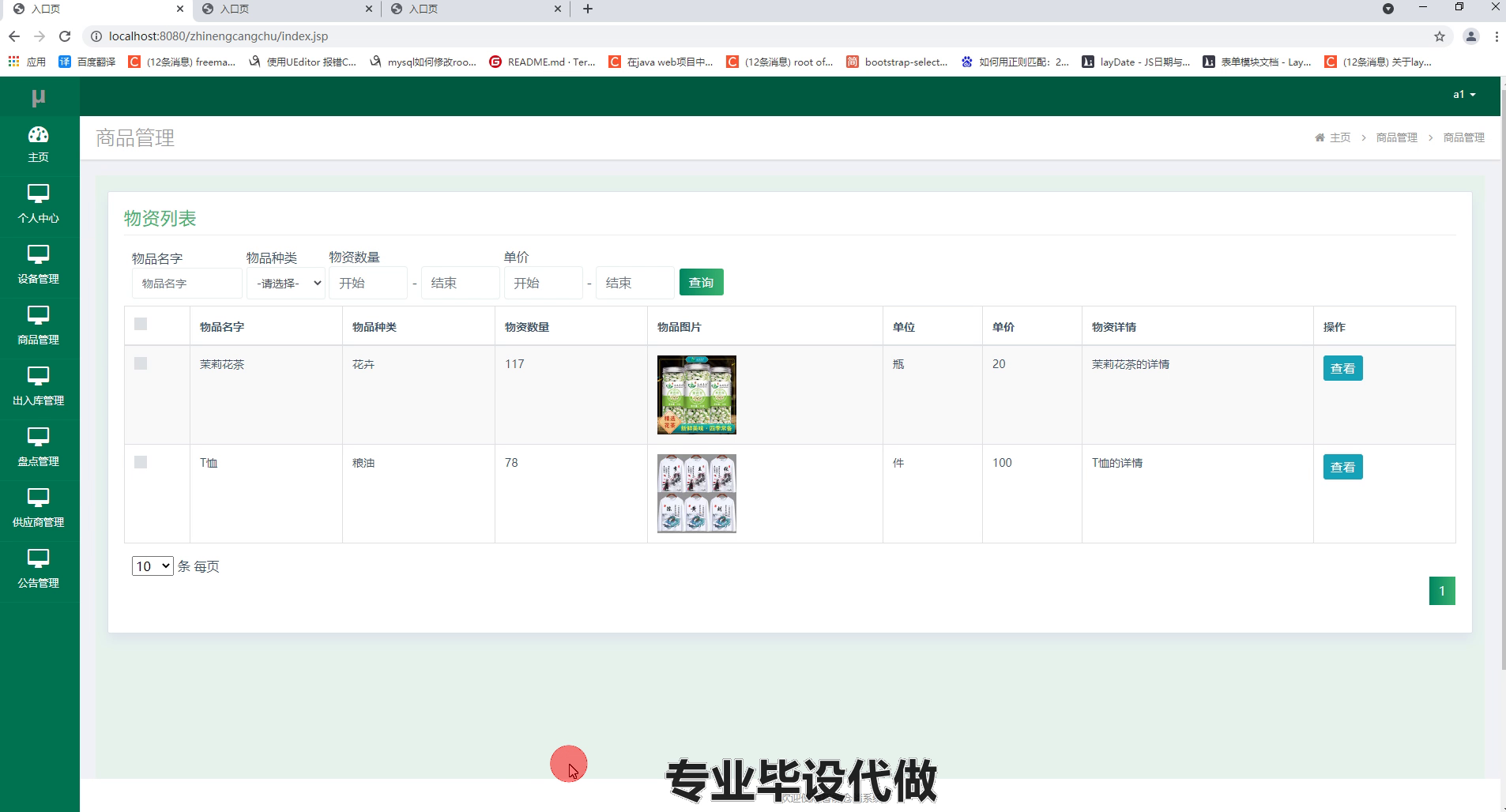The width and height of the screenshot is (1506, 812).
Task: Click the site info icon in address bar
Action: click(96, 36)
